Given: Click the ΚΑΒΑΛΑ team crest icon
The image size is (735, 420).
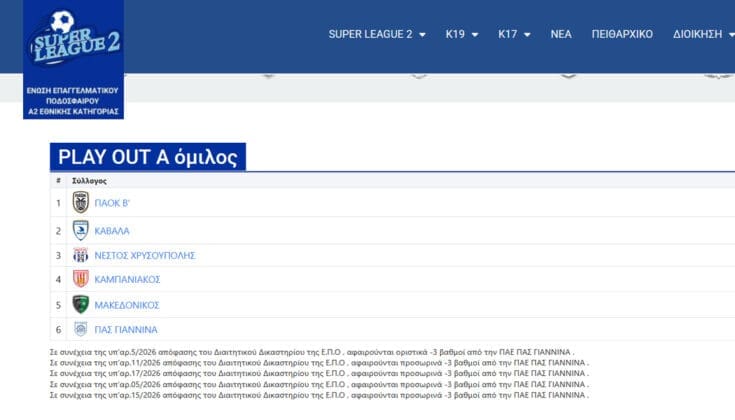Looking at the screenshot, I should (81, 231).
